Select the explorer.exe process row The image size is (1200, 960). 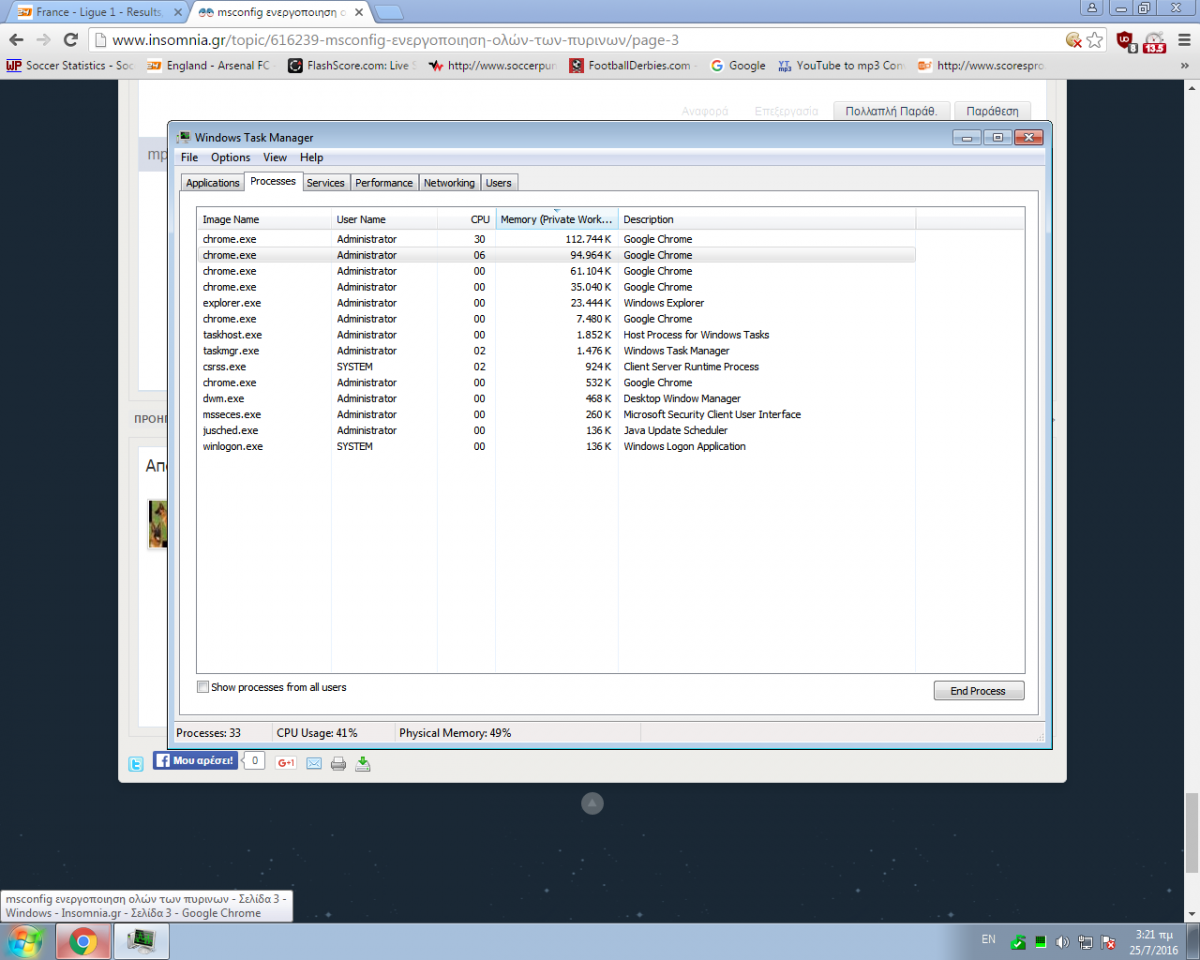(232, 303)
